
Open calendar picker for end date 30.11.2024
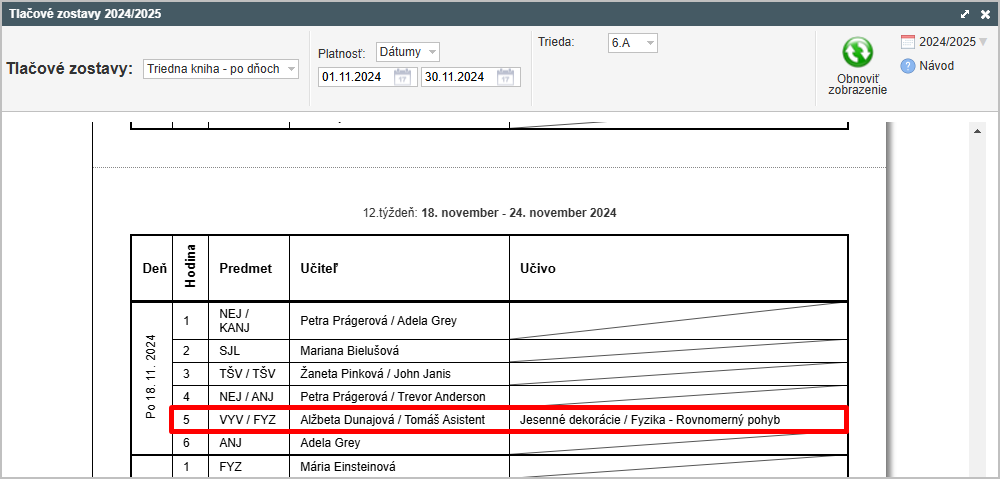[x=507, y=77]
